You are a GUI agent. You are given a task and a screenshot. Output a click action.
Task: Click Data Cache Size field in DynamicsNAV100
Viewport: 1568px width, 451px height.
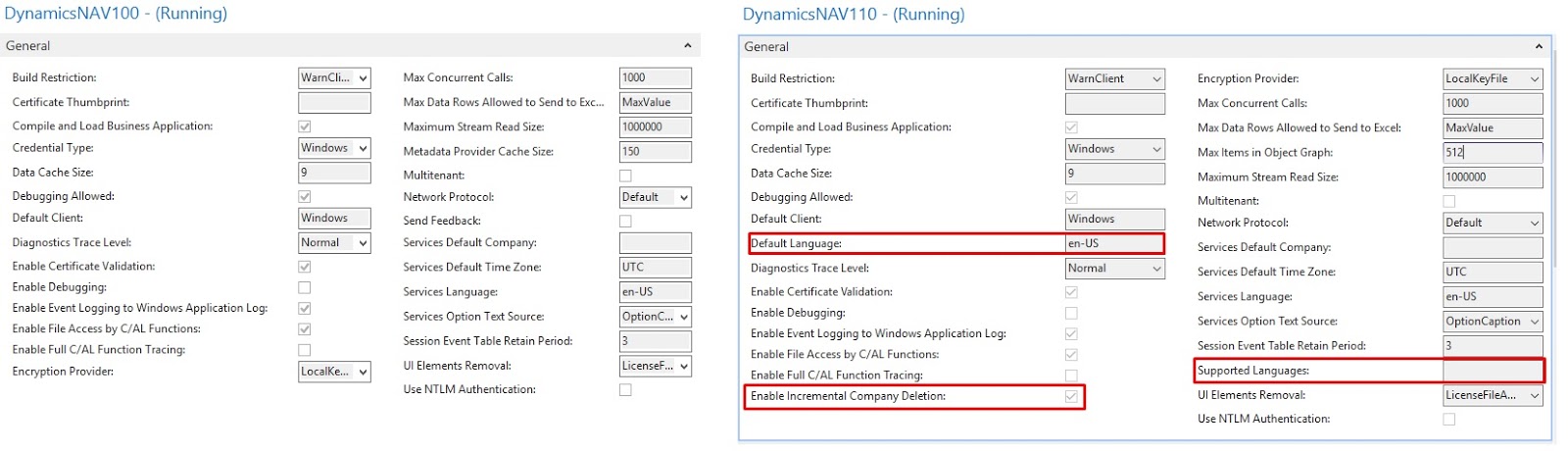click(334, 173)
